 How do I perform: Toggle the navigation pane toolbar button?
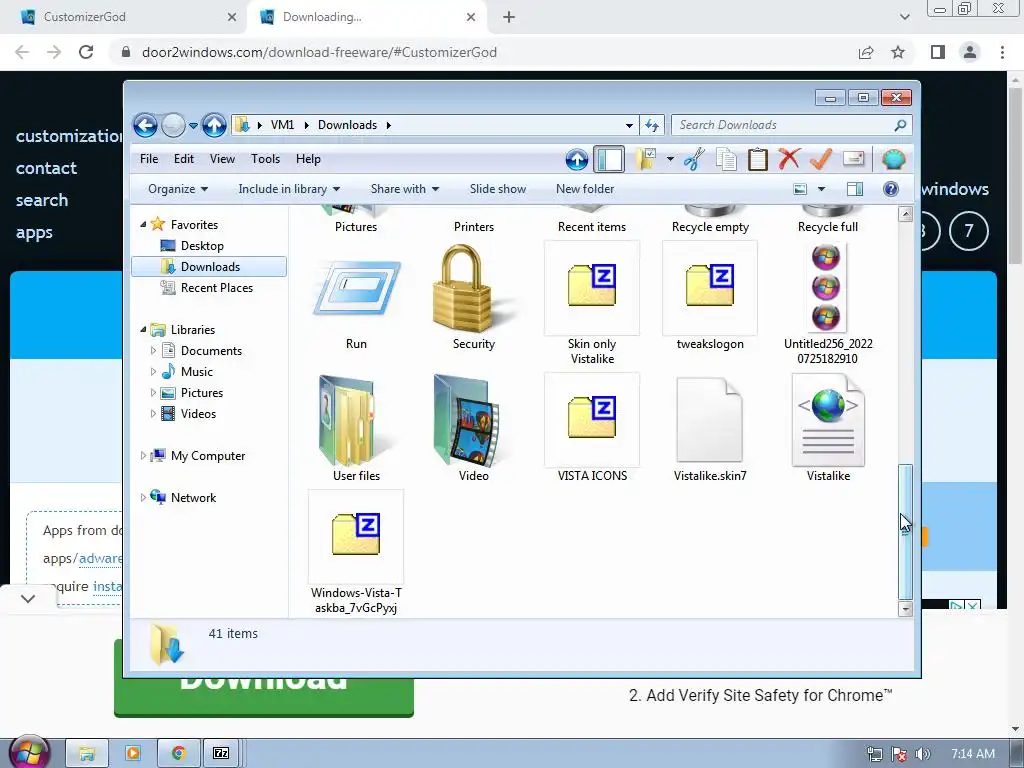[609, 159]
